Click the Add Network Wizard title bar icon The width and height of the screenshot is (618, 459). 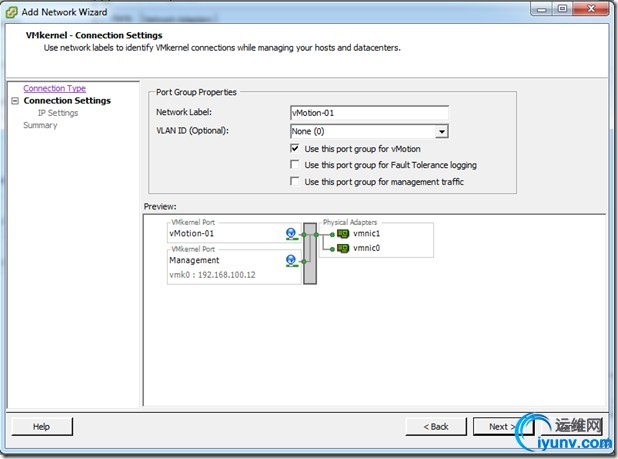11,12
